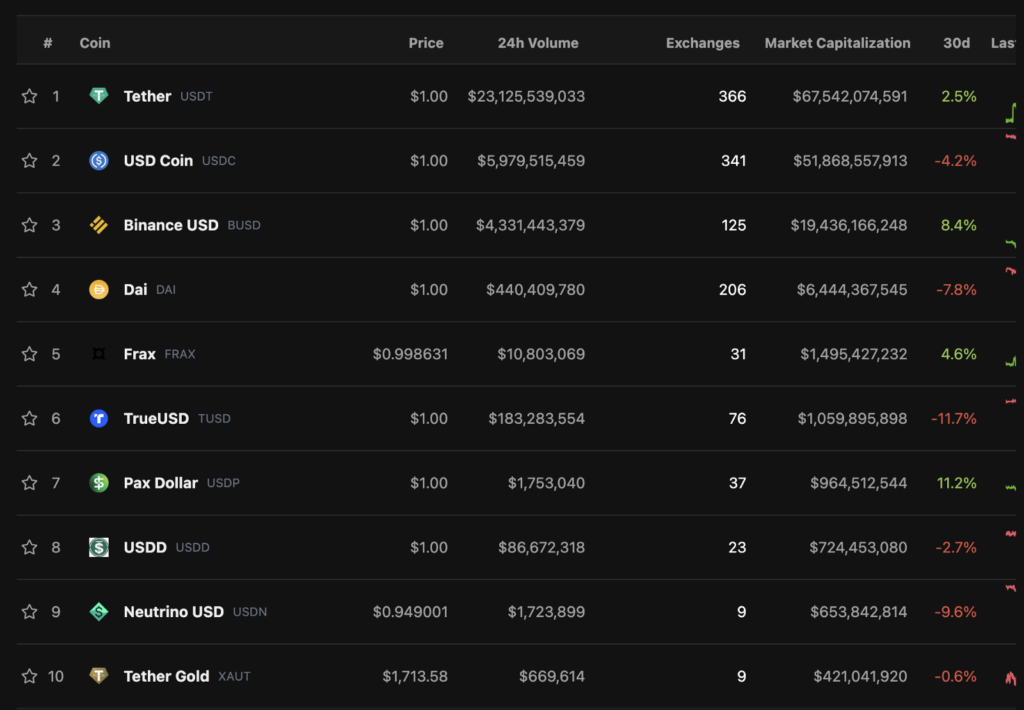This screenshot has width=1024, height=710.
Task: Click the USD Coin logo icon
Action: coord(99,160)
